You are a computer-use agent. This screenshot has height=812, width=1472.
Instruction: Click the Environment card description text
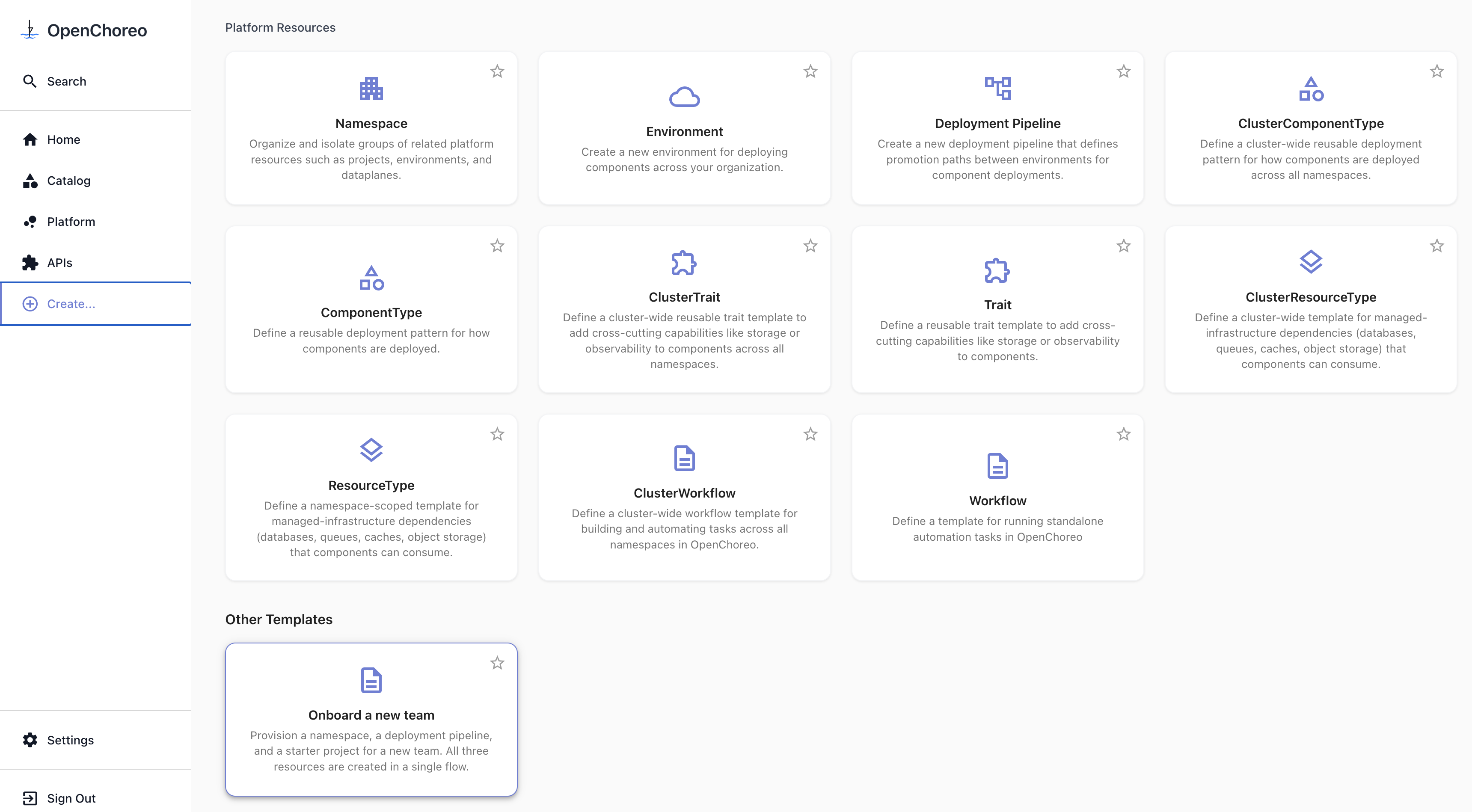(x=684, y=160)
